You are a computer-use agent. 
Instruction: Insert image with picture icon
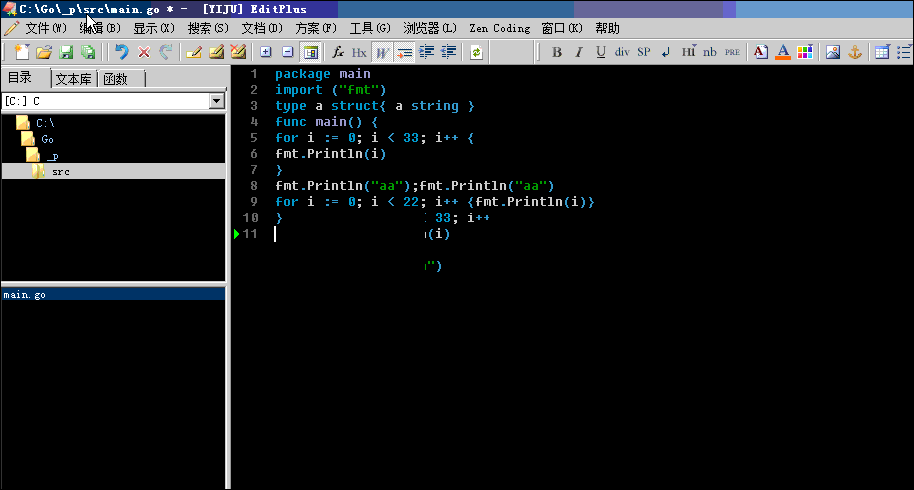[x=833, y=52]
